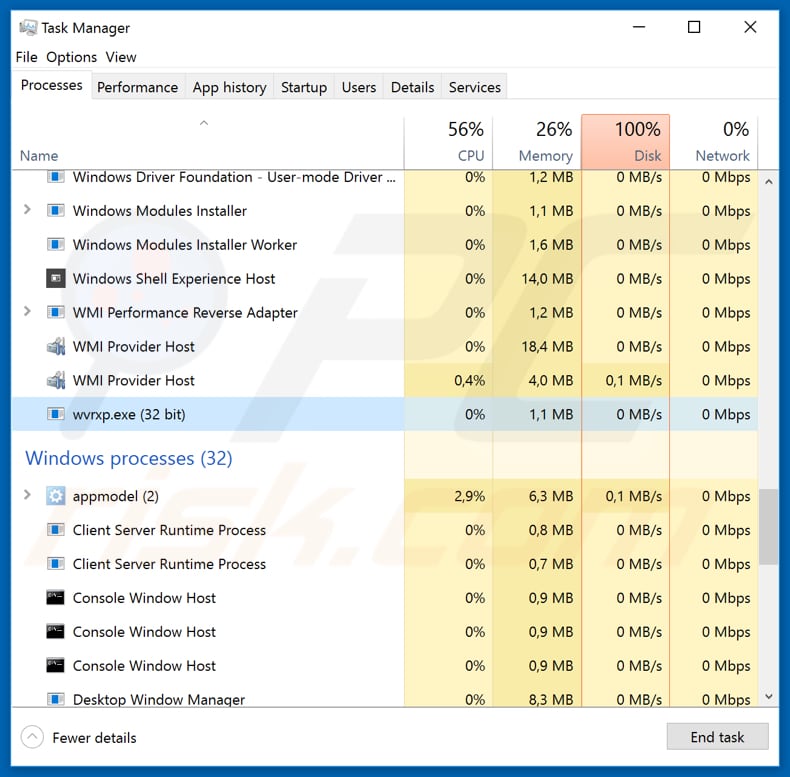Click the appmodel gear icon
790x777 pixels.
click(x=56, y=496)
